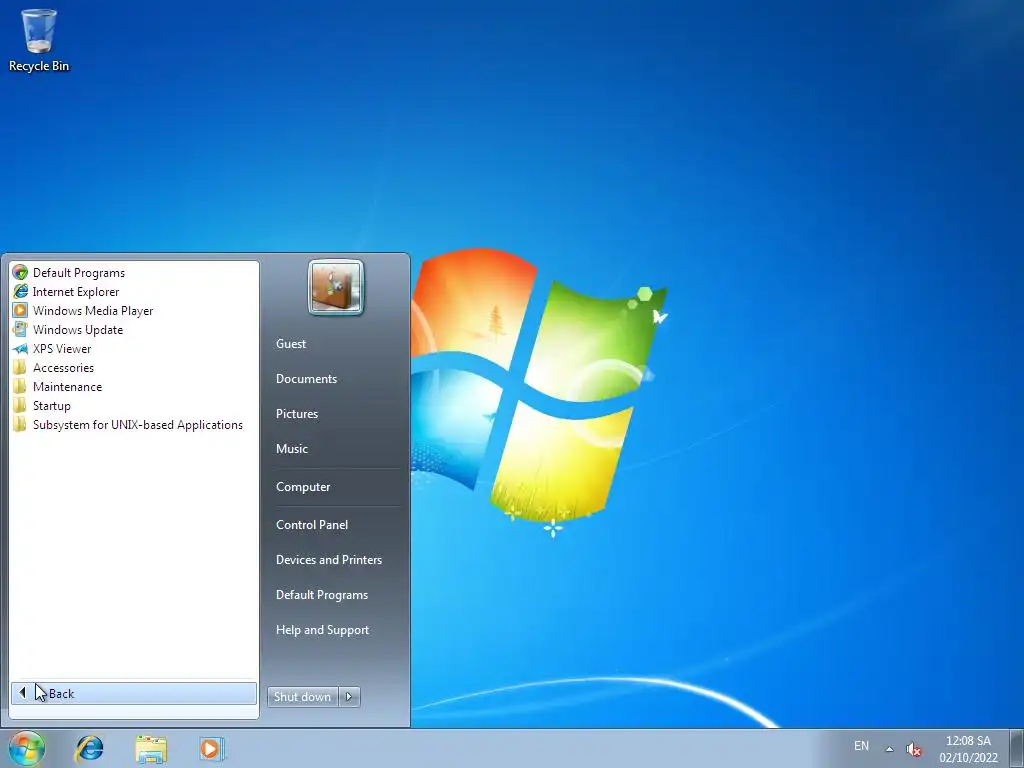Screen dimensions: 1024x768
Task: Click the Back button in Start menu
Action: point(134,694)
